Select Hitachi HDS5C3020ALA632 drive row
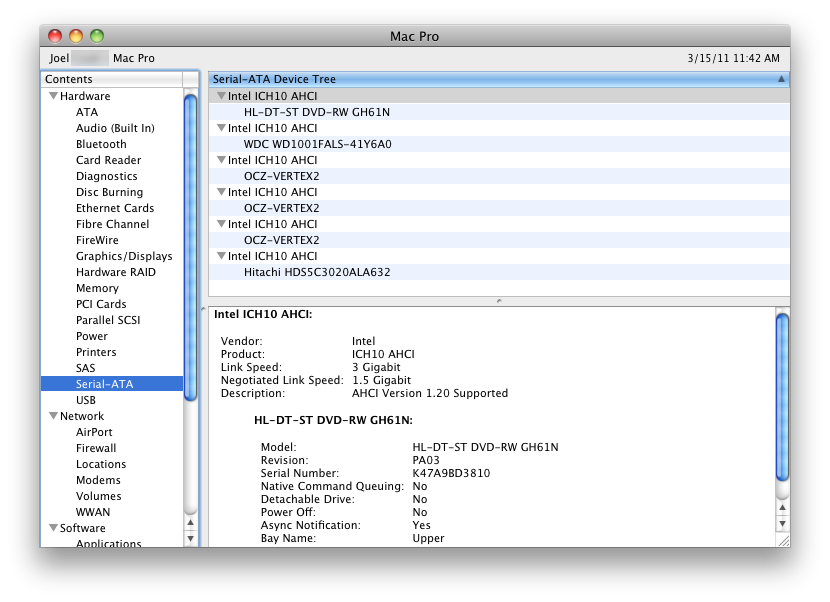 coord(499,272)
